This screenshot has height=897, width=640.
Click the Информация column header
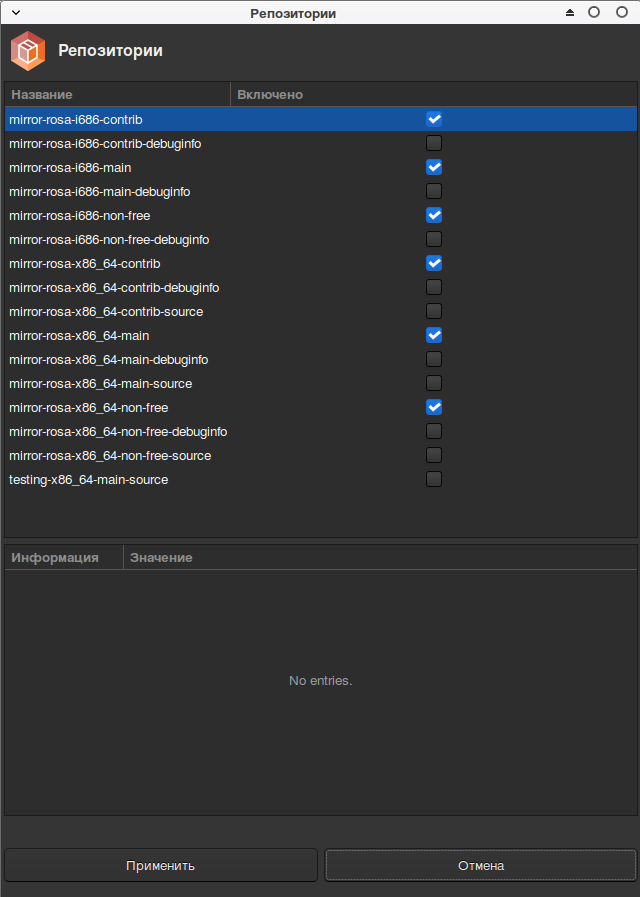pos(62,557)
